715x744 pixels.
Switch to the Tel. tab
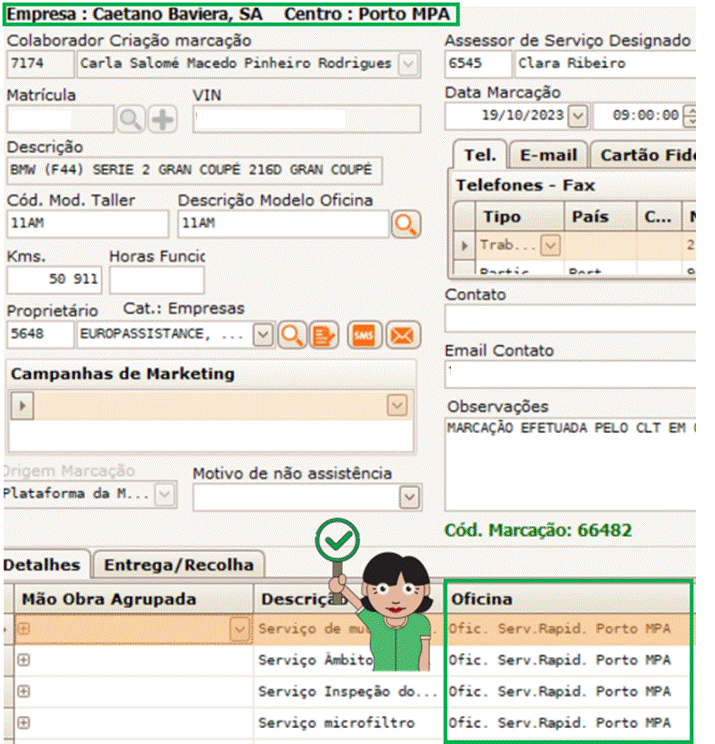[480, 155]
